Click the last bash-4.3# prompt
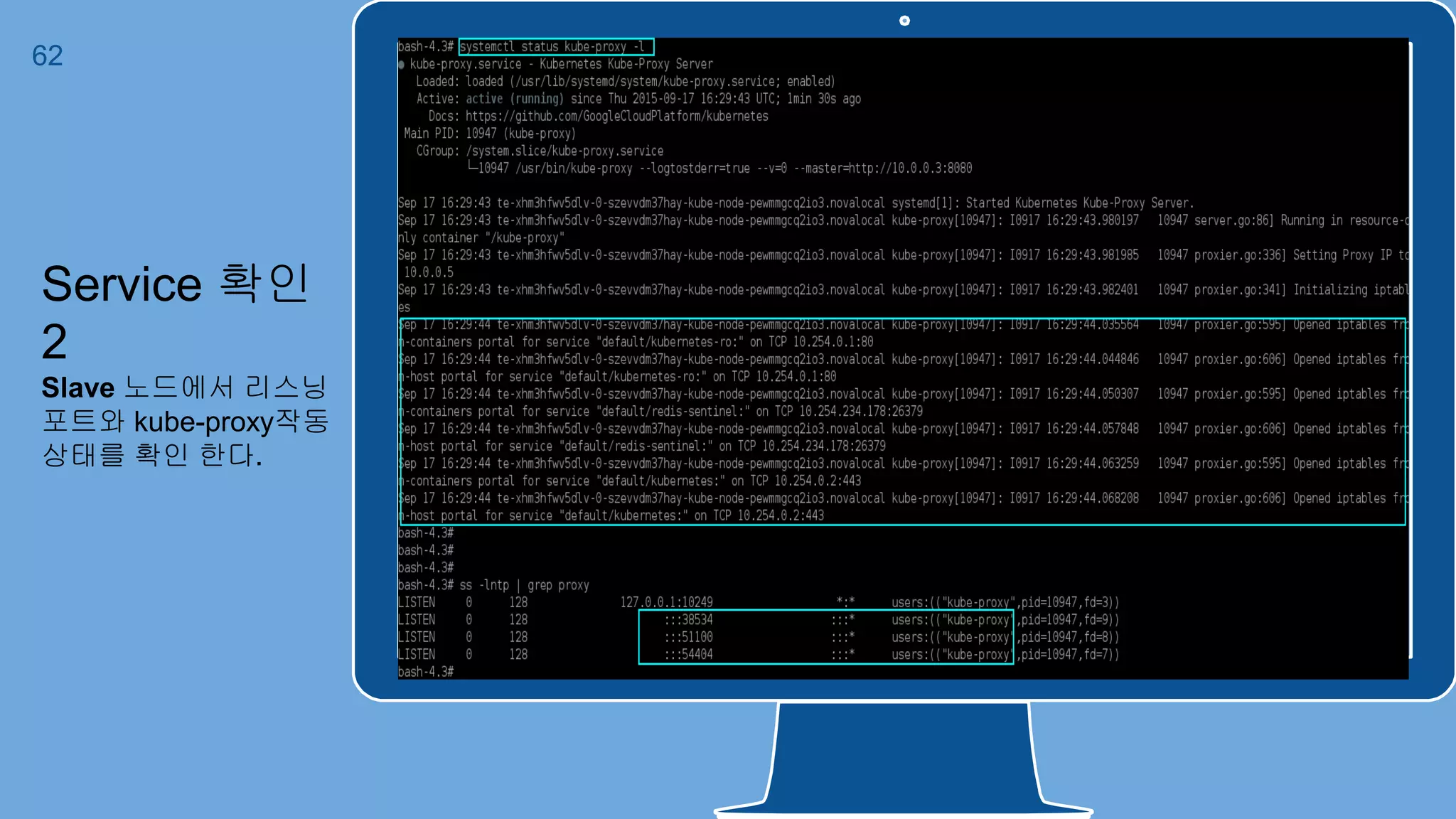The width and height of the screenshot is (1456, 819). pyautogui.click(x=425, y=672)
